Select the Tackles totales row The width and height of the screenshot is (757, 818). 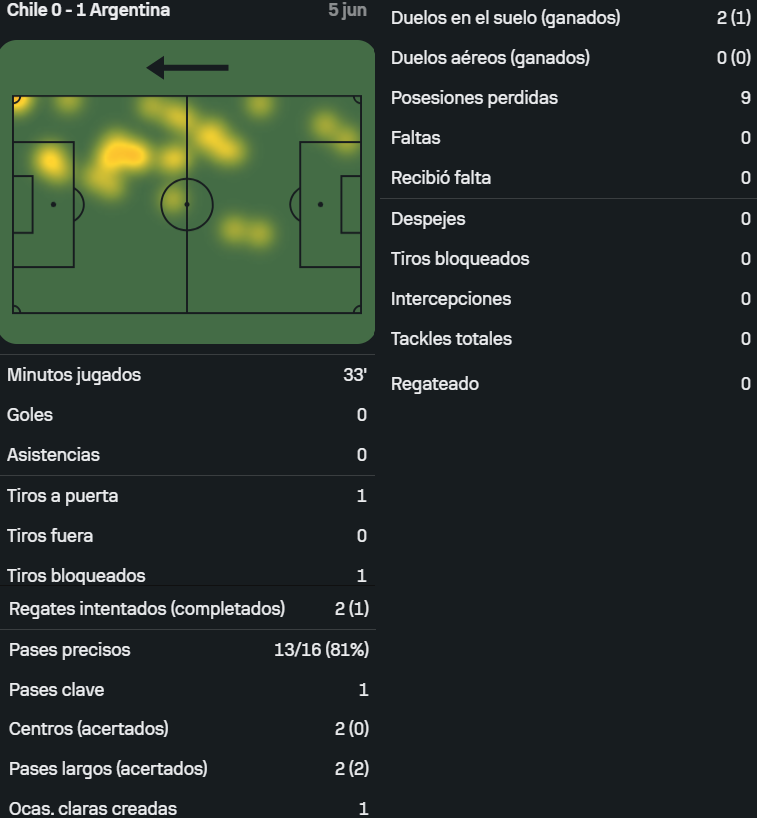570,339
